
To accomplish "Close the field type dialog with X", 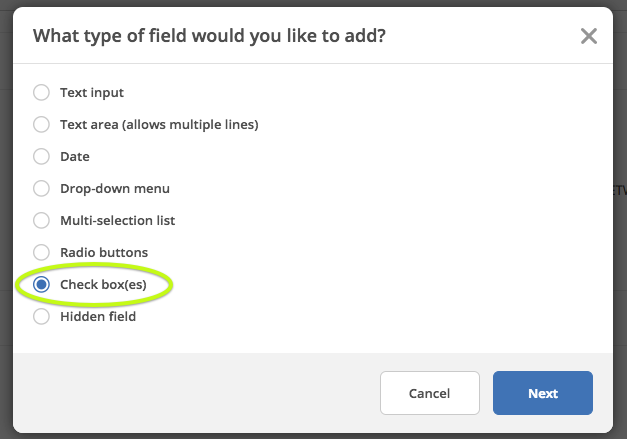I will click(x=589, y=37).
